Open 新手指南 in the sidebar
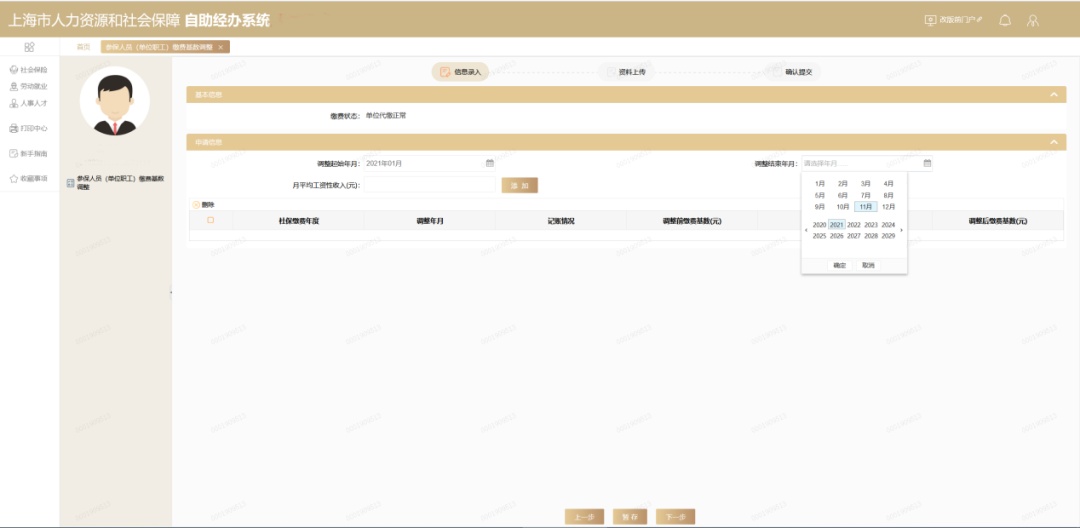The height and width of the screenshot is (528, 1080). [x=29, y=154]
